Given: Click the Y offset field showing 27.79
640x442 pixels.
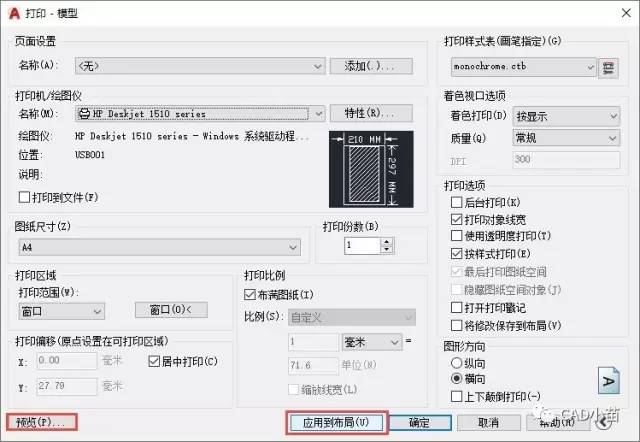Looking at the screenshot, I should (67, 386).
